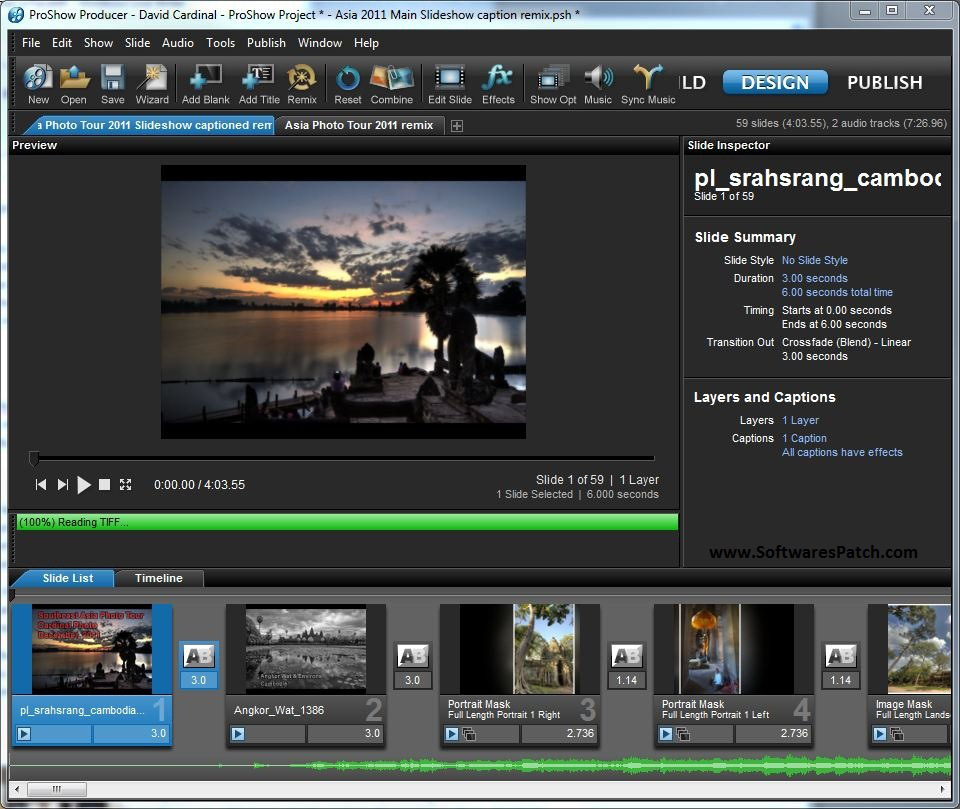Click the Sync Music icon
Viewport: 960px width, 809px height.
648,79
